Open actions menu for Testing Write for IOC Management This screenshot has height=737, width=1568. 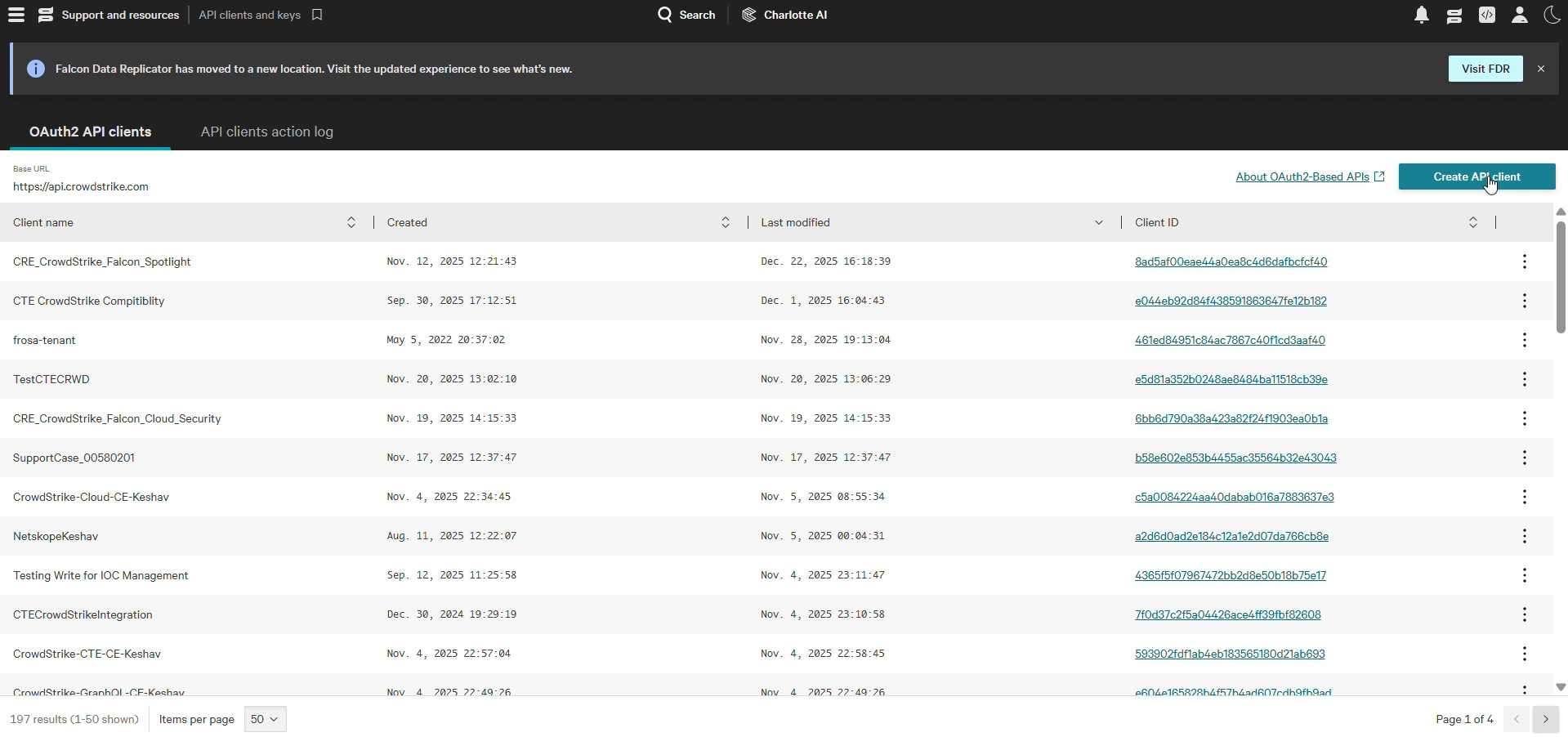coord(1525,575)
